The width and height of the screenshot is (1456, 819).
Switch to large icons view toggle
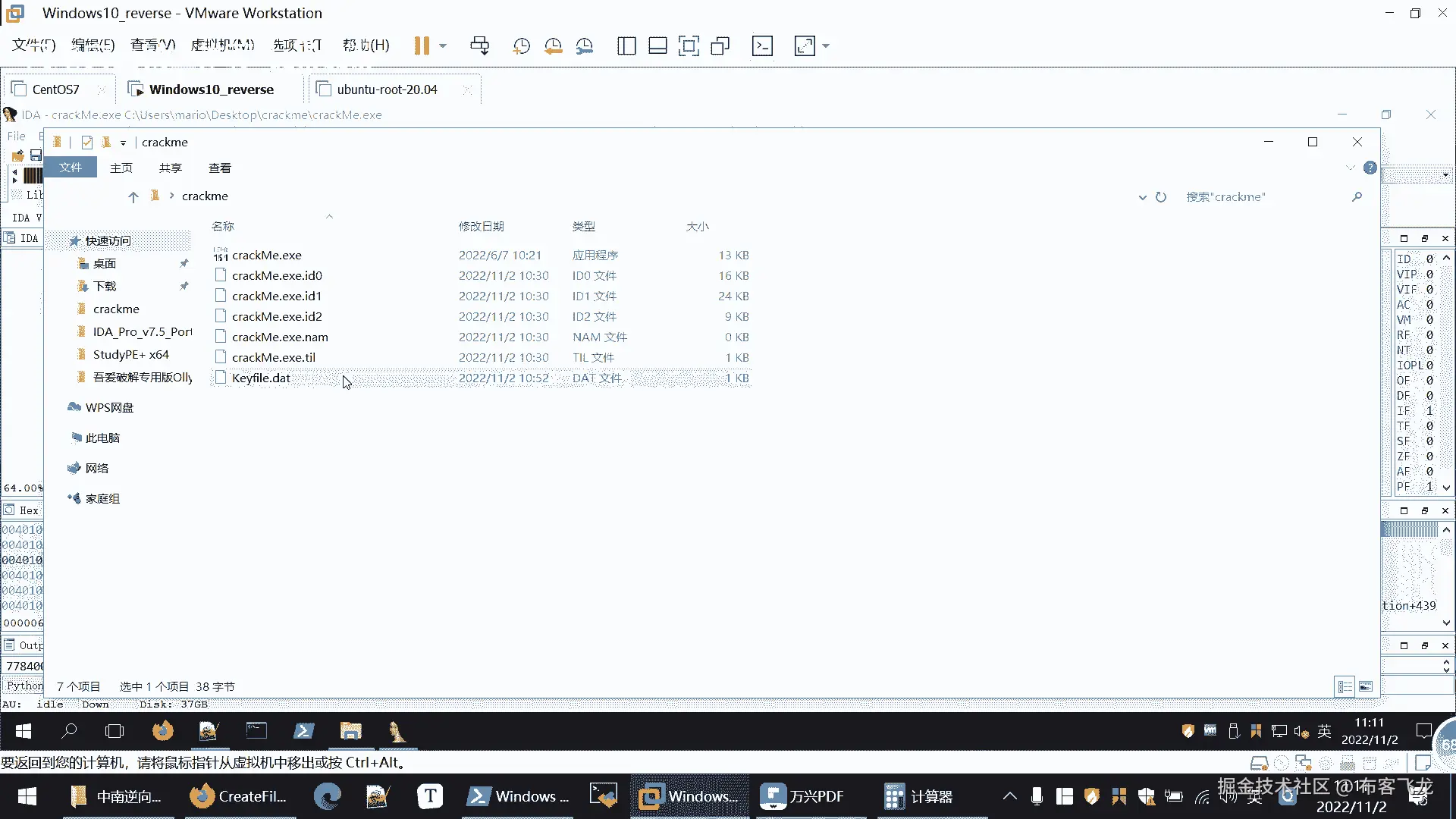(x=1366, y=686)
